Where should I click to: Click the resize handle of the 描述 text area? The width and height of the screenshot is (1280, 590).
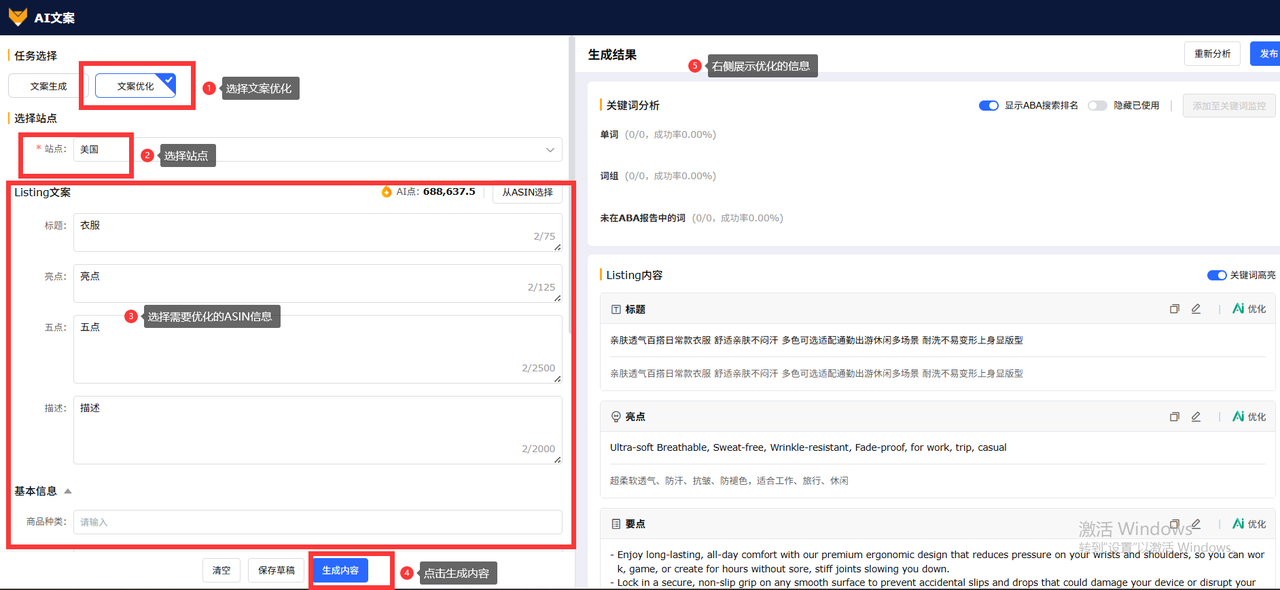point(557,459)
